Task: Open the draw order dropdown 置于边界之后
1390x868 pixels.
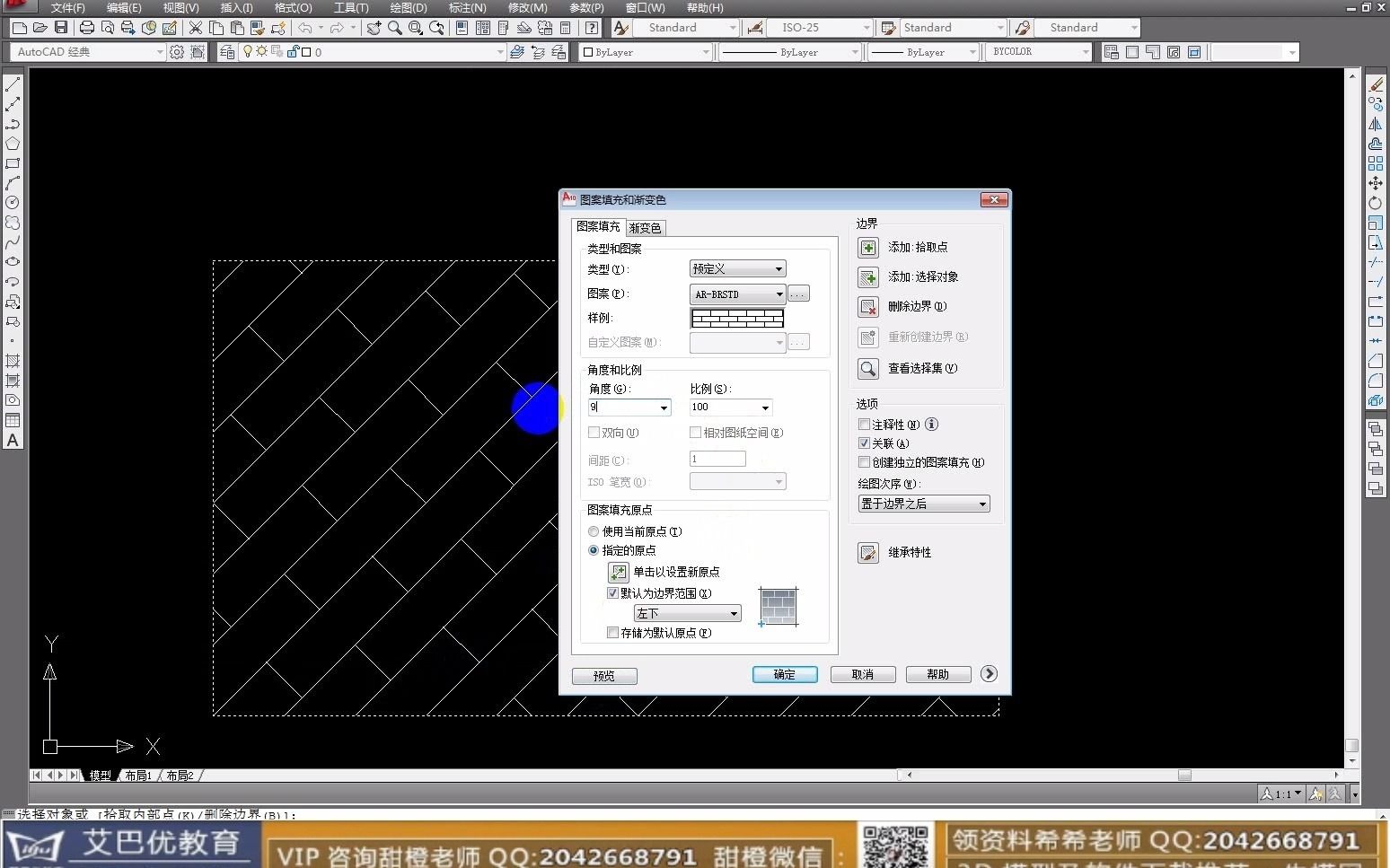Action: 924,504
